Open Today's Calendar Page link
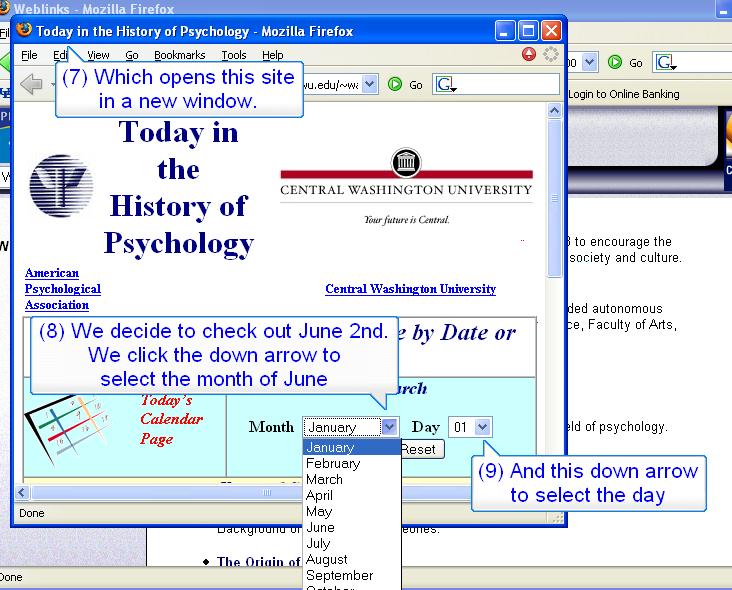This screenshot has height=590, width=732. (x=171, y=419)
